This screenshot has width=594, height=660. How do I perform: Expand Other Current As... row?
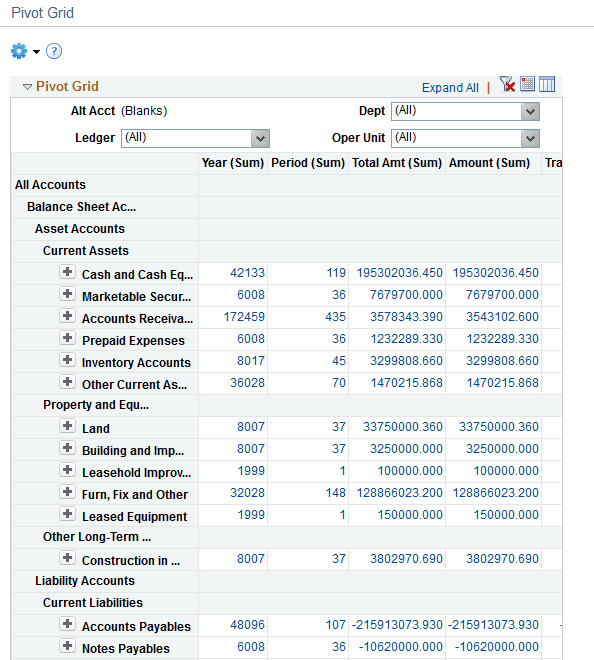click(67, 382)
